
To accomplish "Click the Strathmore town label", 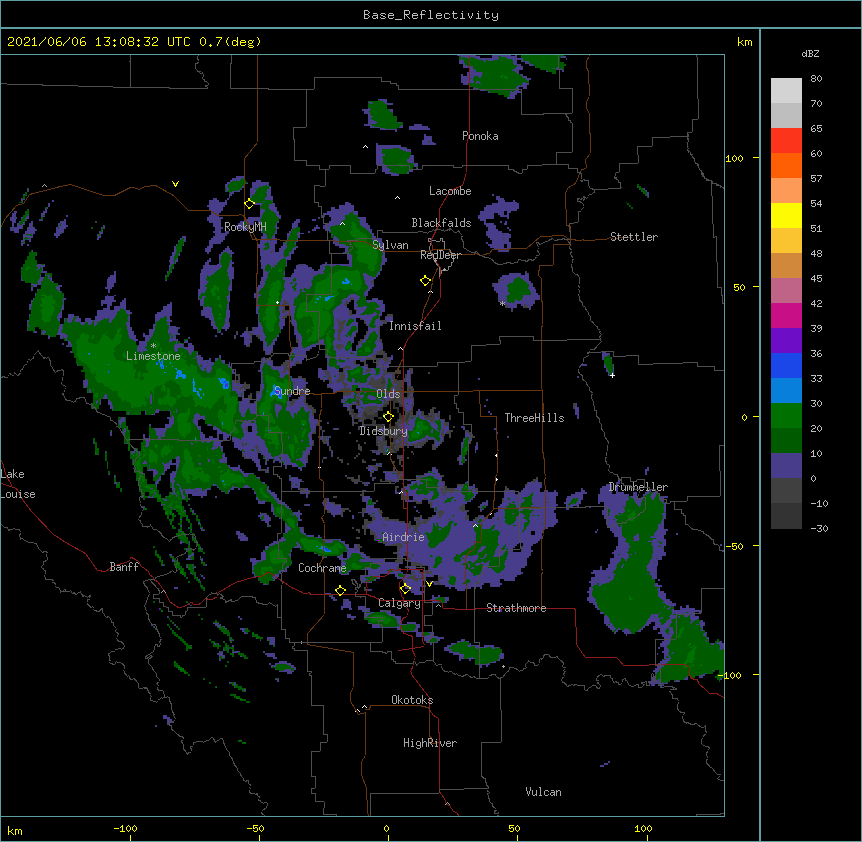I will point(516,608).
